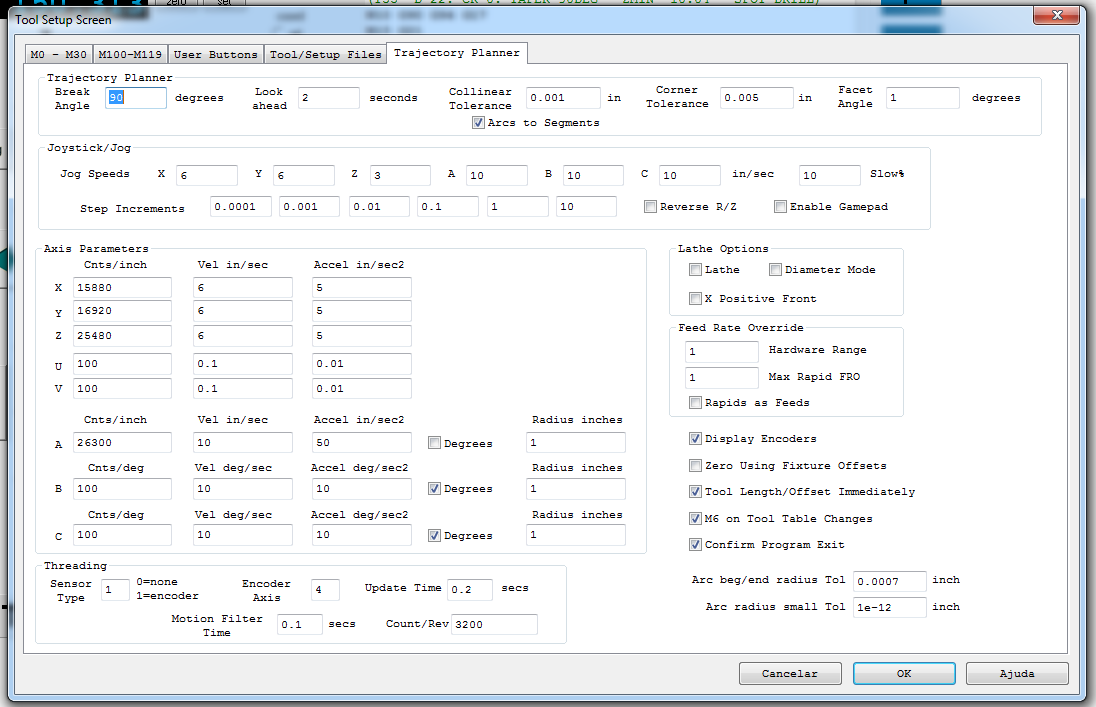The height and width of the screenshot is (707, 1096).
Task: Switch to the M0 - M30 tab
Action: tap(59, 54)
